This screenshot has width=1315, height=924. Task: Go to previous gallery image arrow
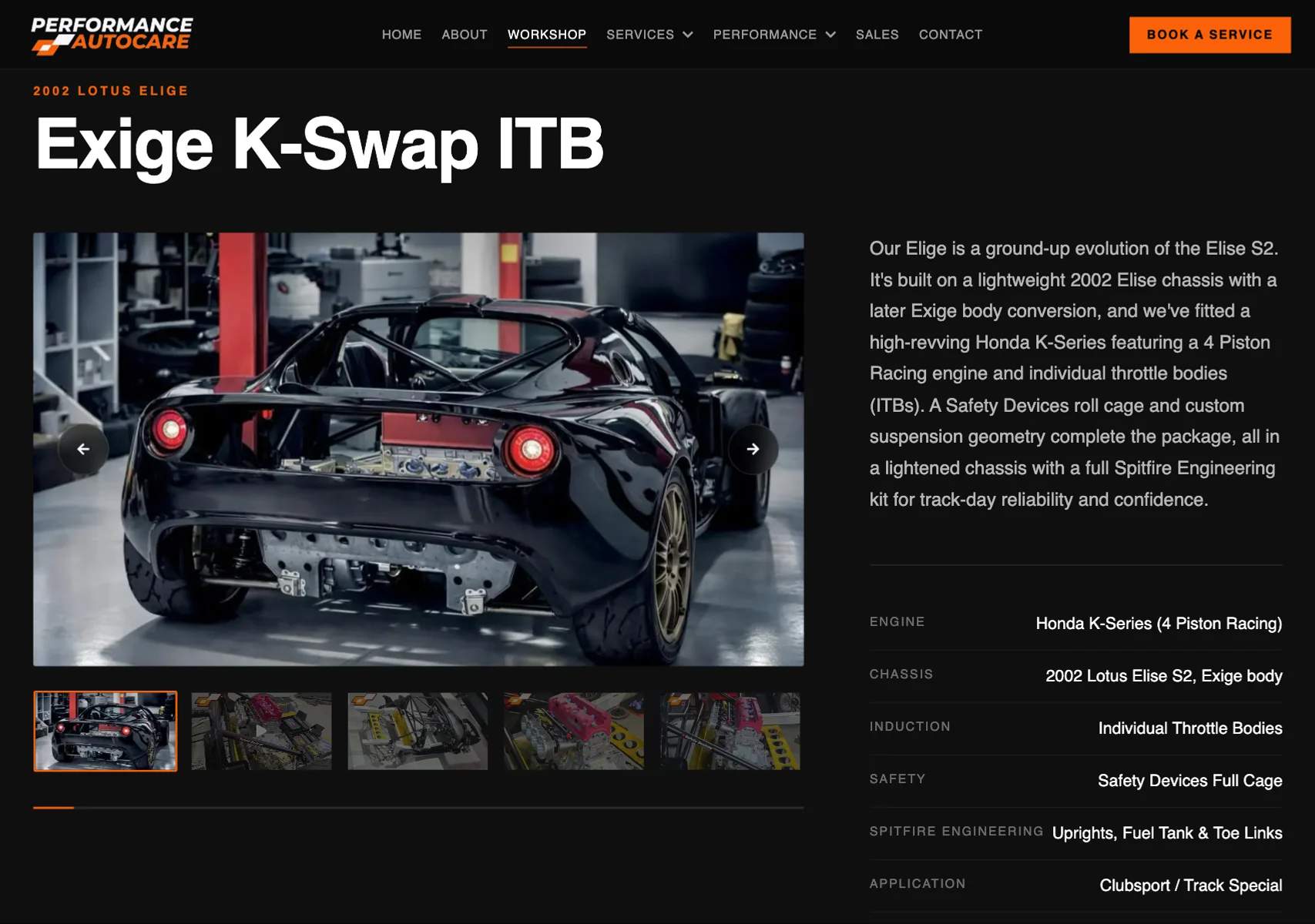83,449
